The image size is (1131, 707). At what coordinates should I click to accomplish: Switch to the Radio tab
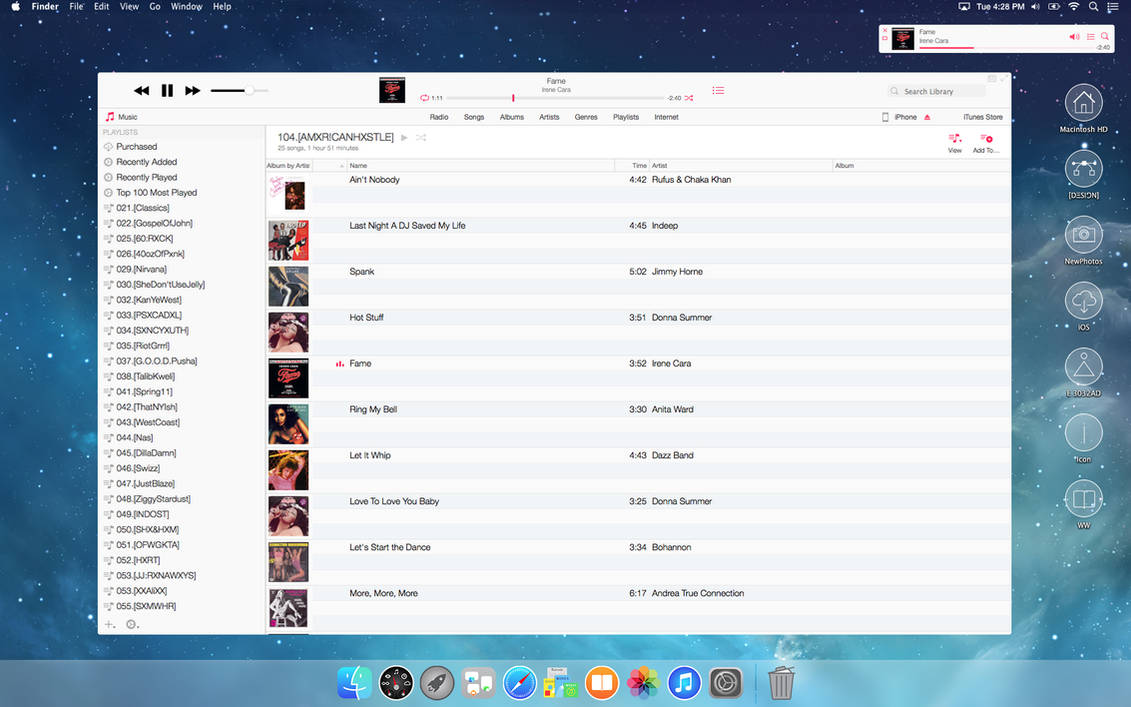[x=439, y=117]
